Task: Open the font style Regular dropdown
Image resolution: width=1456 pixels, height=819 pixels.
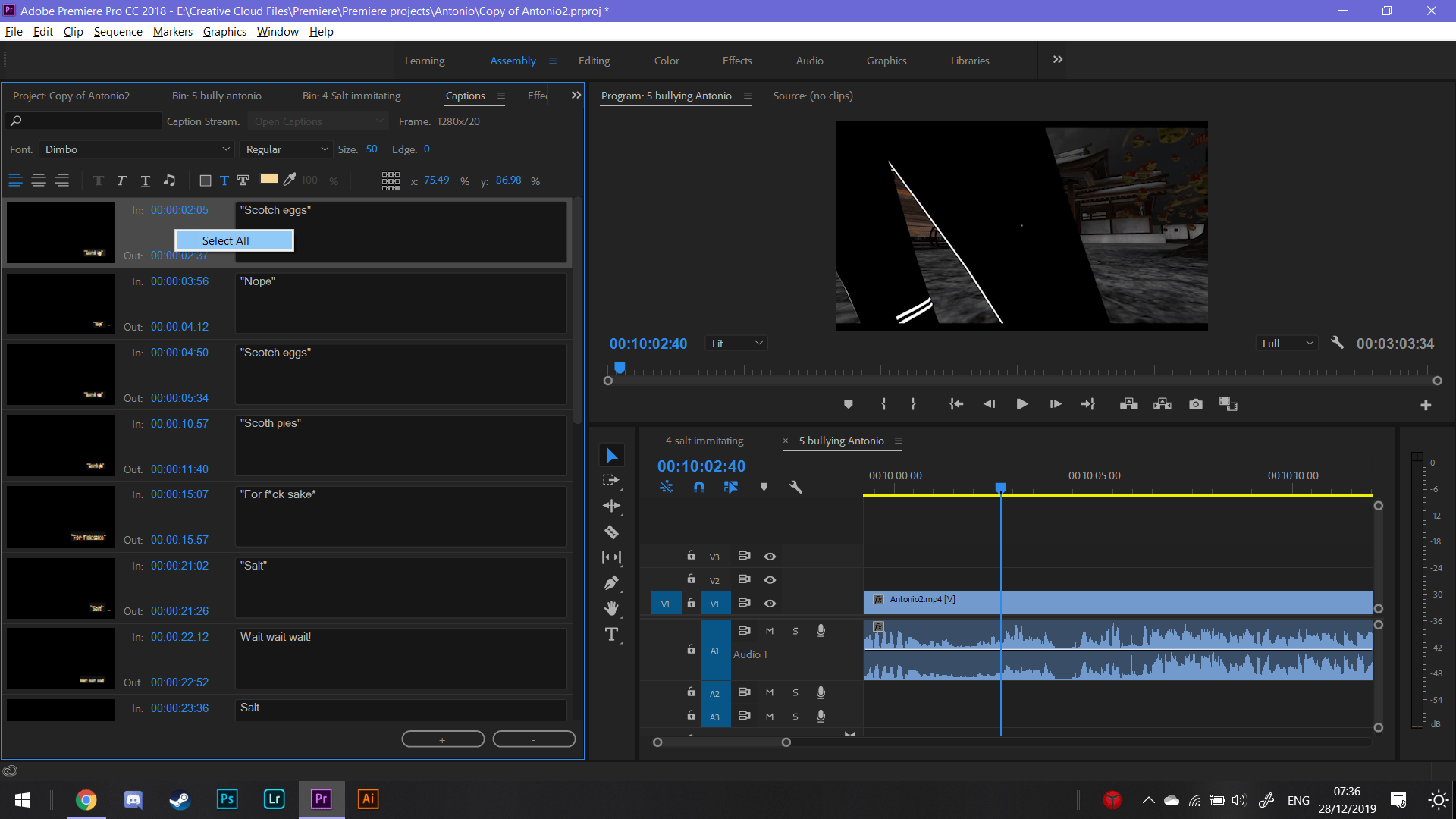Action: pos(287,149)
